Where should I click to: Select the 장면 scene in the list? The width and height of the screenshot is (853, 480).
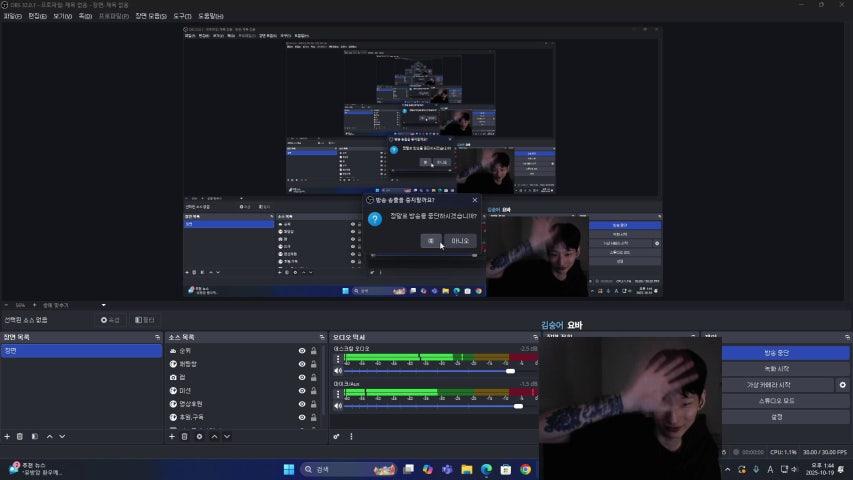point(80,351)
